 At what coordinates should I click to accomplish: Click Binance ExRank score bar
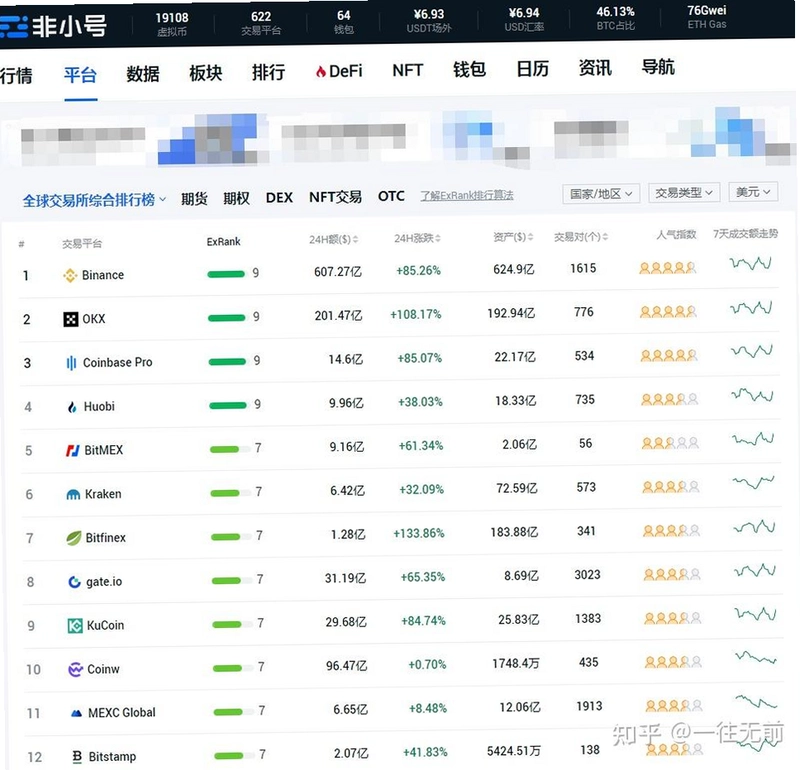coord(226,274)
